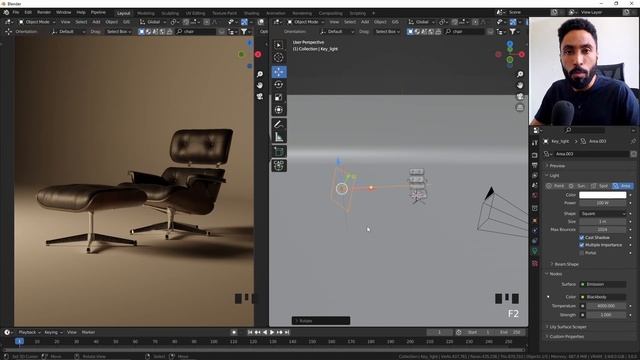The width and height of the screenshot is (640, 360).
Task: Toggle camera view in the right viewport
Action: coord(520,96)
